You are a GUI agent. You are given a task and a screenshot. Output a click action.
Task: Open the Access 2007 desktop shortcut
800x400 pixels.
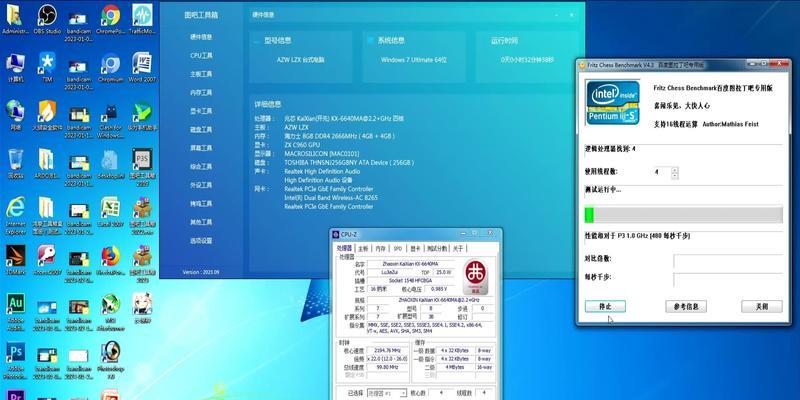[x=47, y=259]
